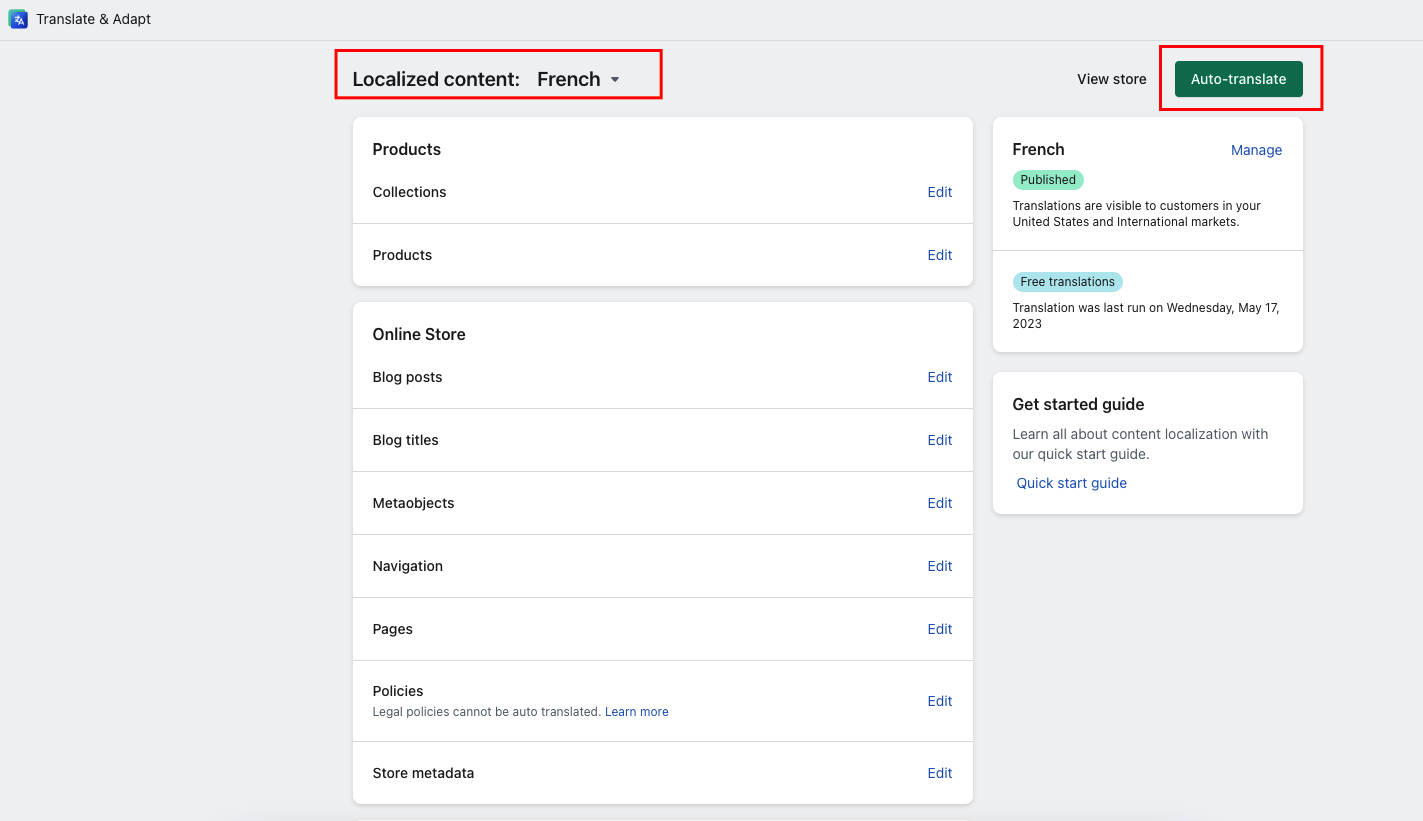Edit Blog titles translations

(939, 440)
